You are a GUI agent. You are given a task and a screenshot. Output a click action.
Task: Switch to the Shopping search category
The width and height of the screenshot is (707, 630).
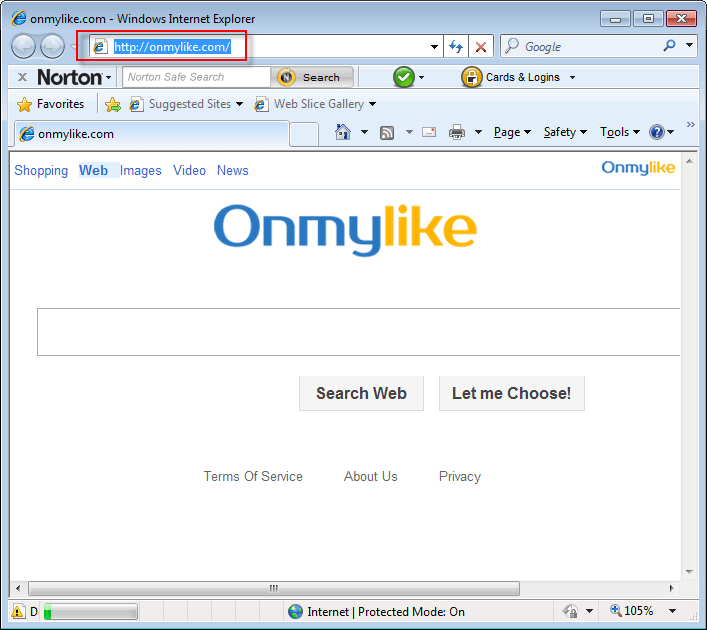pos(41,170)
